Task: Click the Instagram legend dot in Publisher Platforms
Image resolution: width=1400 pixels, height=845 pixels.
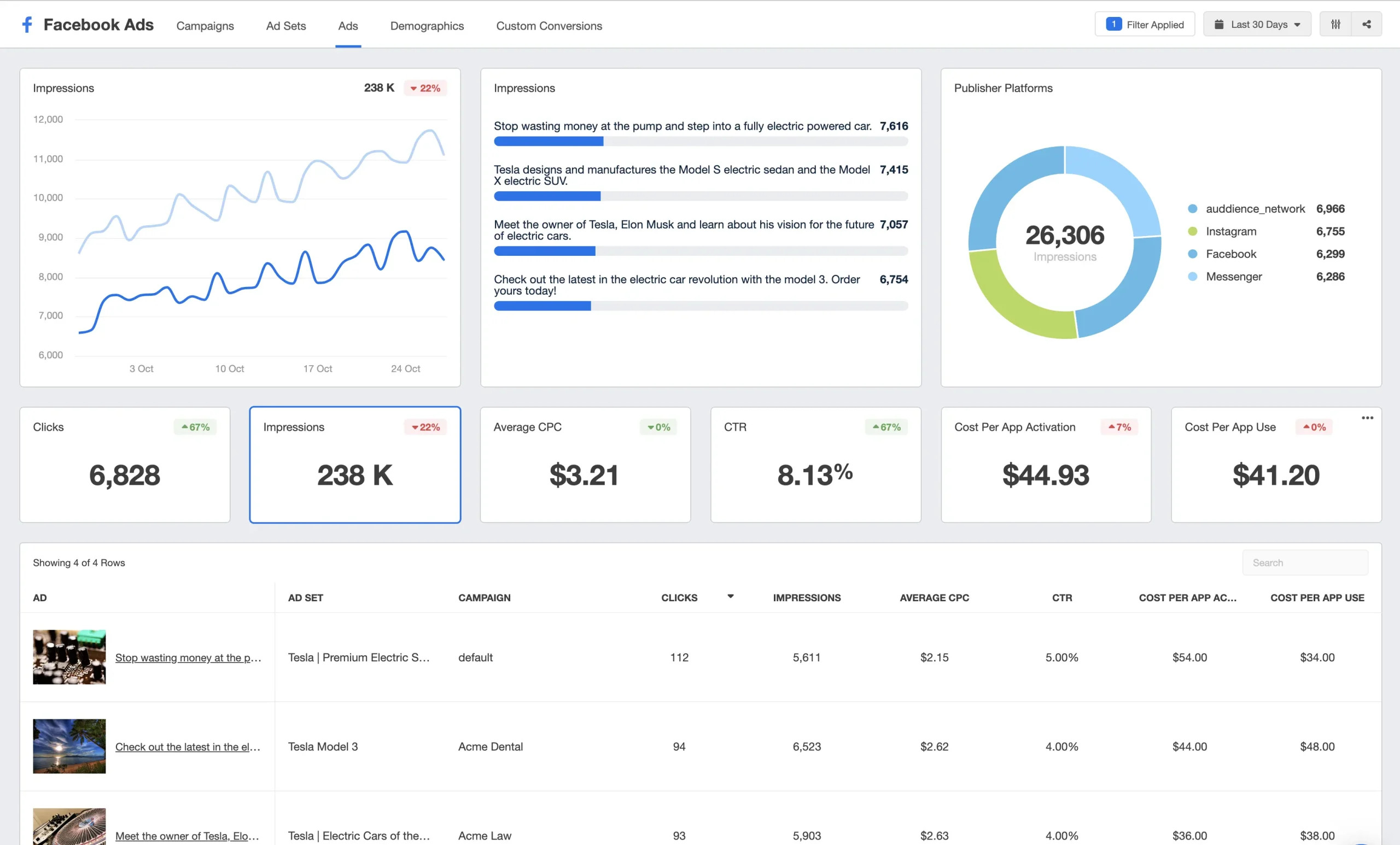Action: point(1192,231)
